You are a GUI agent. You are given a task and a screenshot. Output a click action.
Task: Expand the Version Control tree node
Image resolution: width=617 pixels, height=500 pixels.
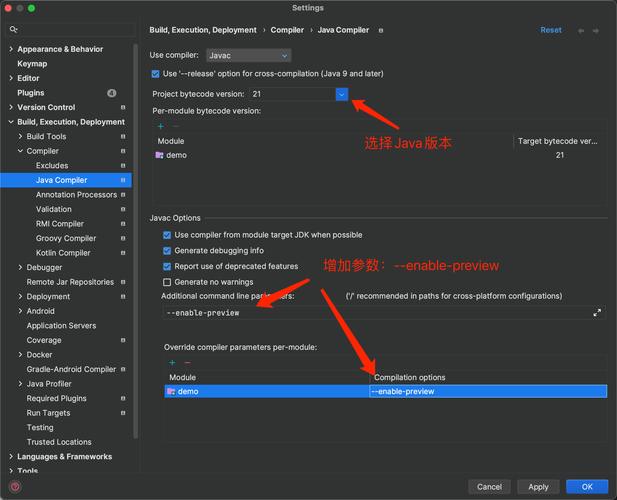click(11, 107)
